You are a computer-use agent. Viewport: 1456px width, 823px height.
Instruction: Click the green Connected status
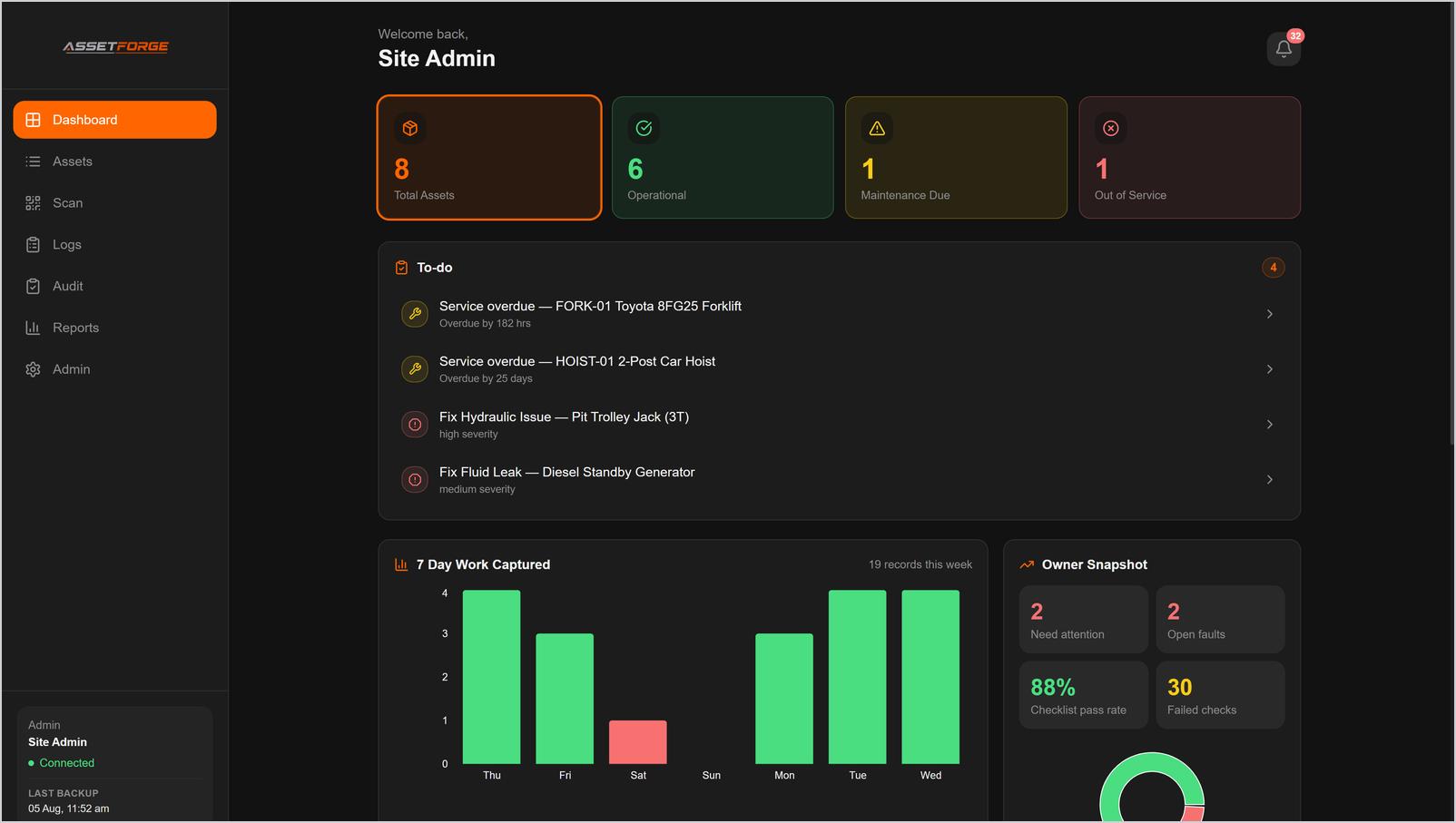(x=62, y=763)
